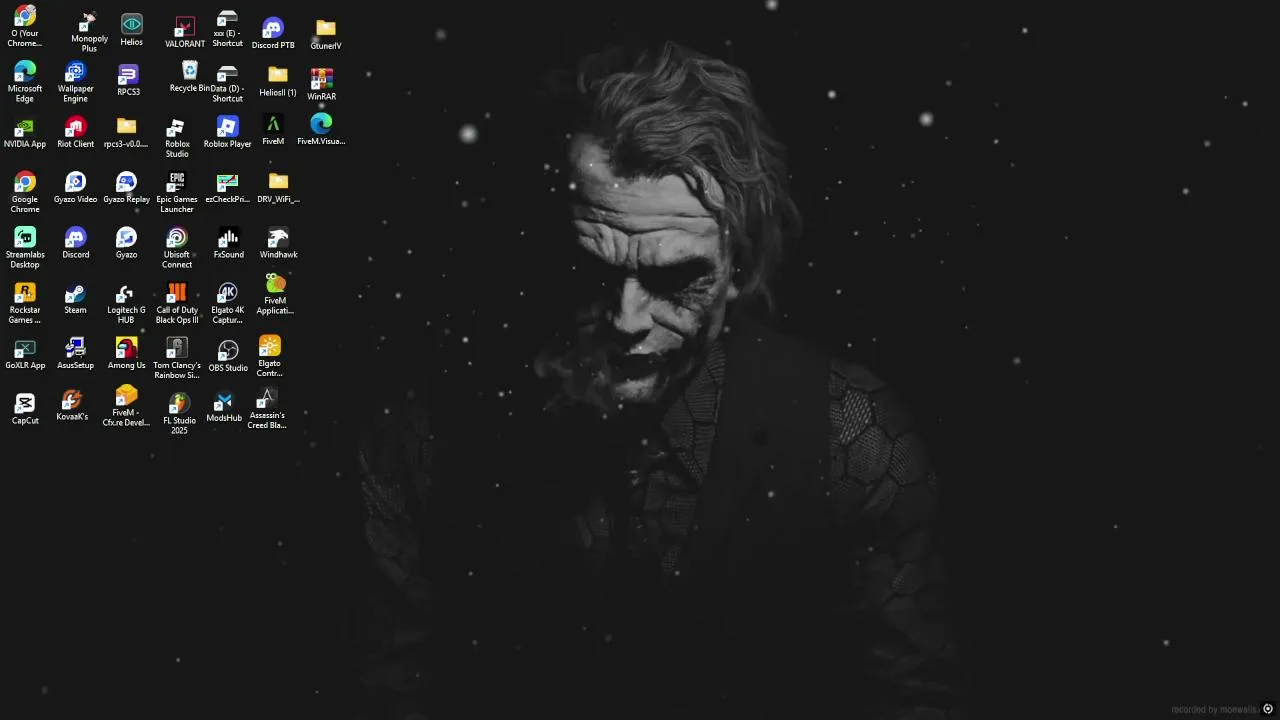Launch the Riot Client shortcut
The image size is (1280, 720).
click(75, 133)
